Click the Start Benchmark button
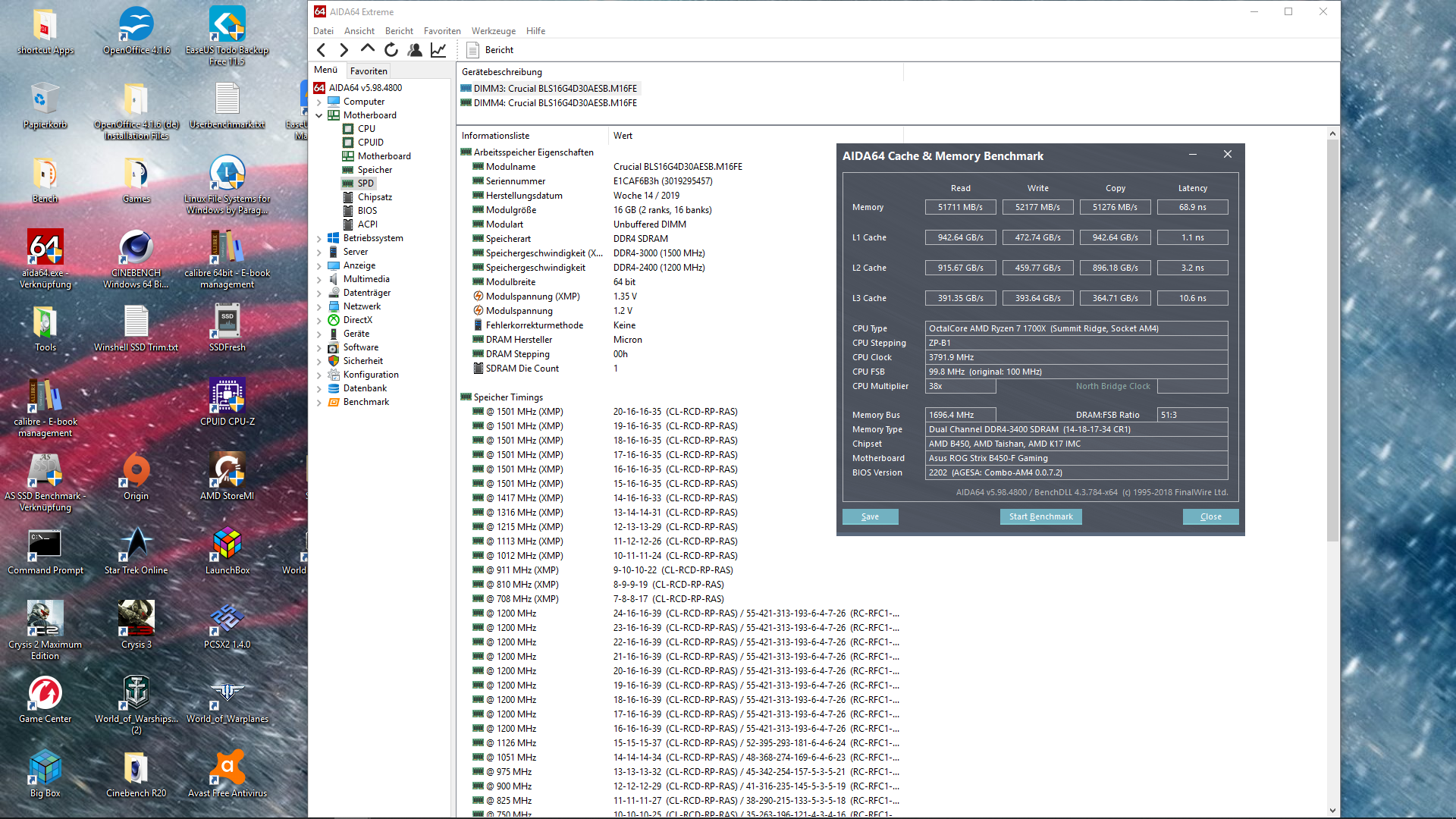1456x819 pixels. coord(1040,516)
